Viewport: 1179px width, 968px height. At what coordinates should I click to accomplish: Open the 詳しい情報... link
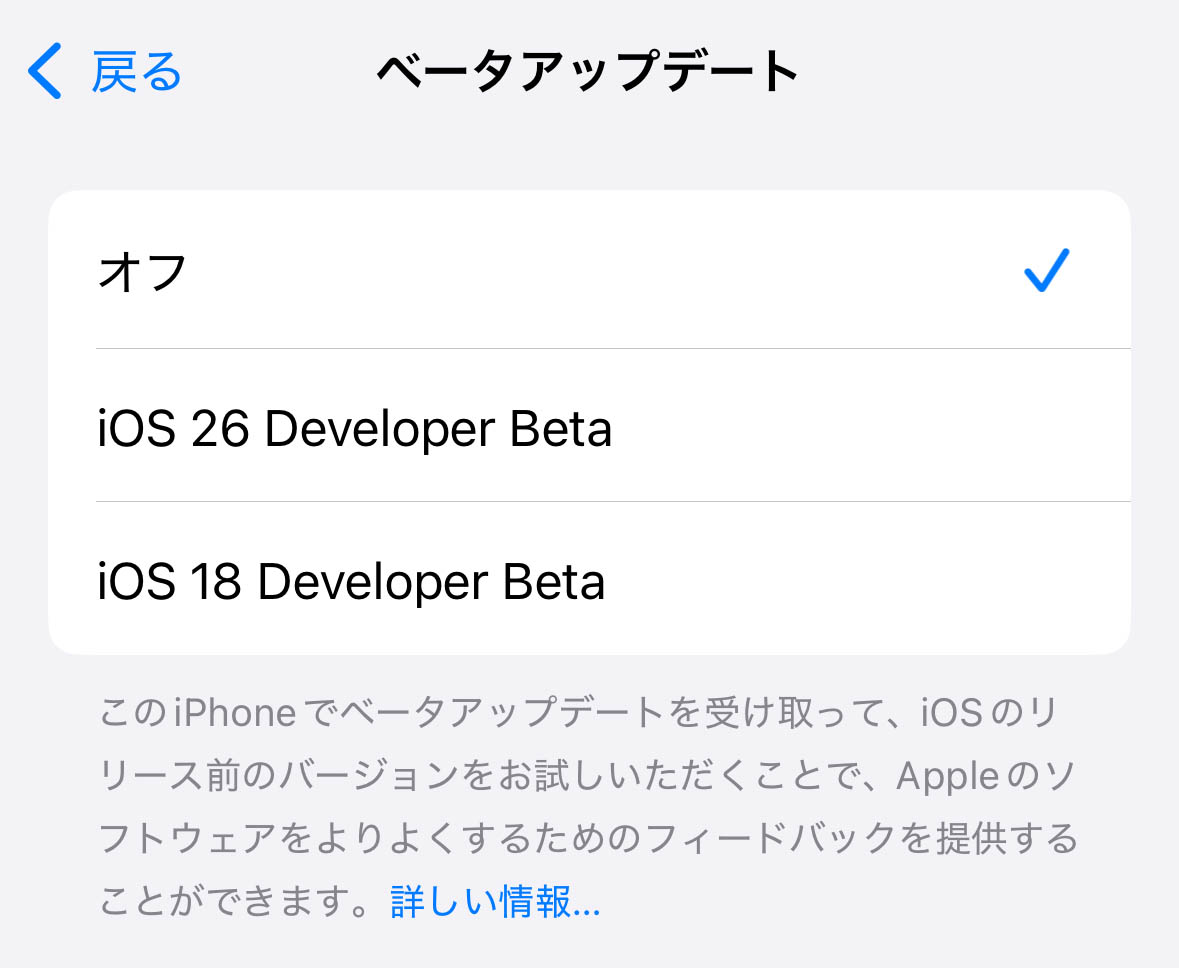(x=495, y=903)
